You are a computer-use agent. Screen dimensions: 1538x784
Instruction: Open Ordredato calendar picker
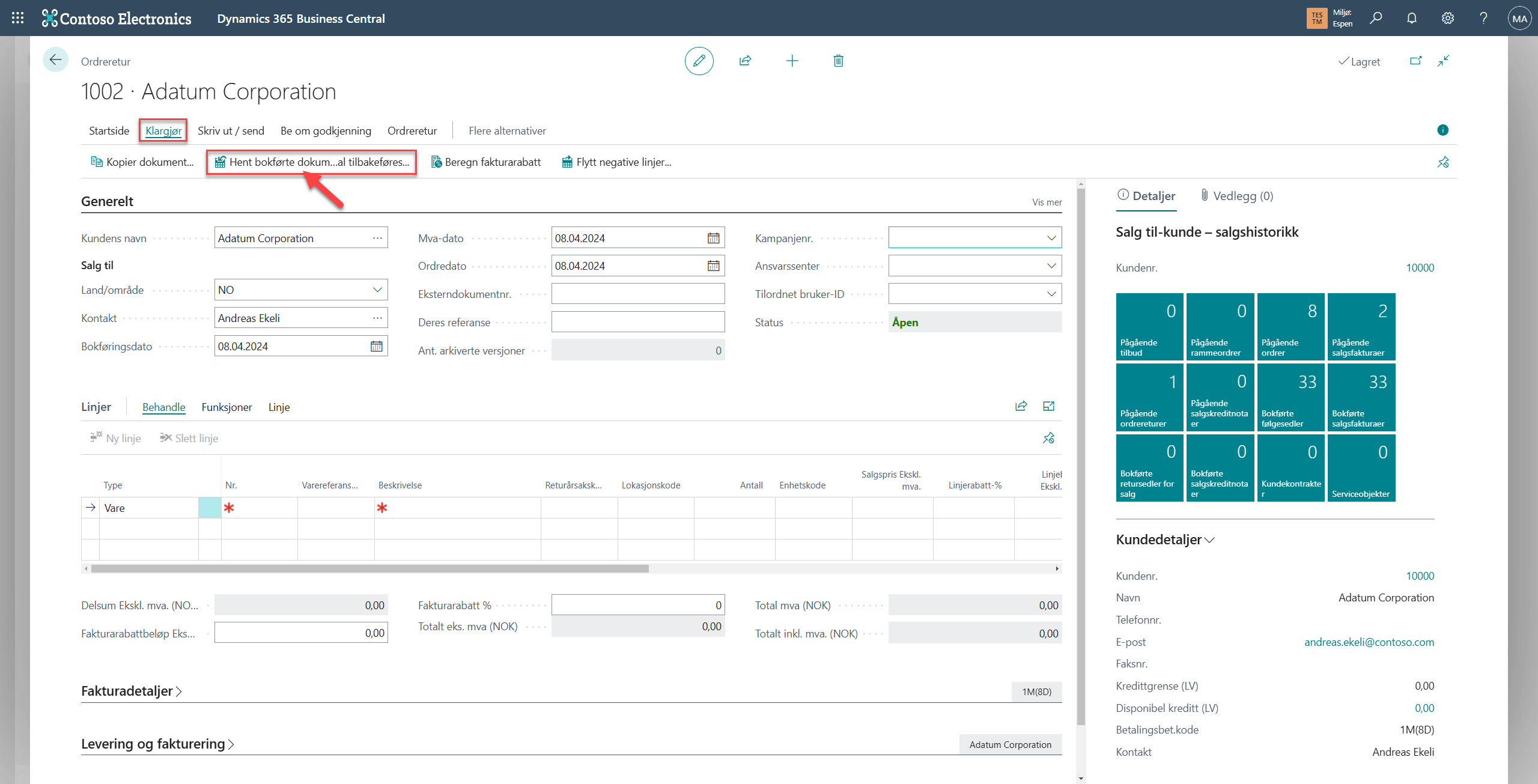tap(713, 266)
